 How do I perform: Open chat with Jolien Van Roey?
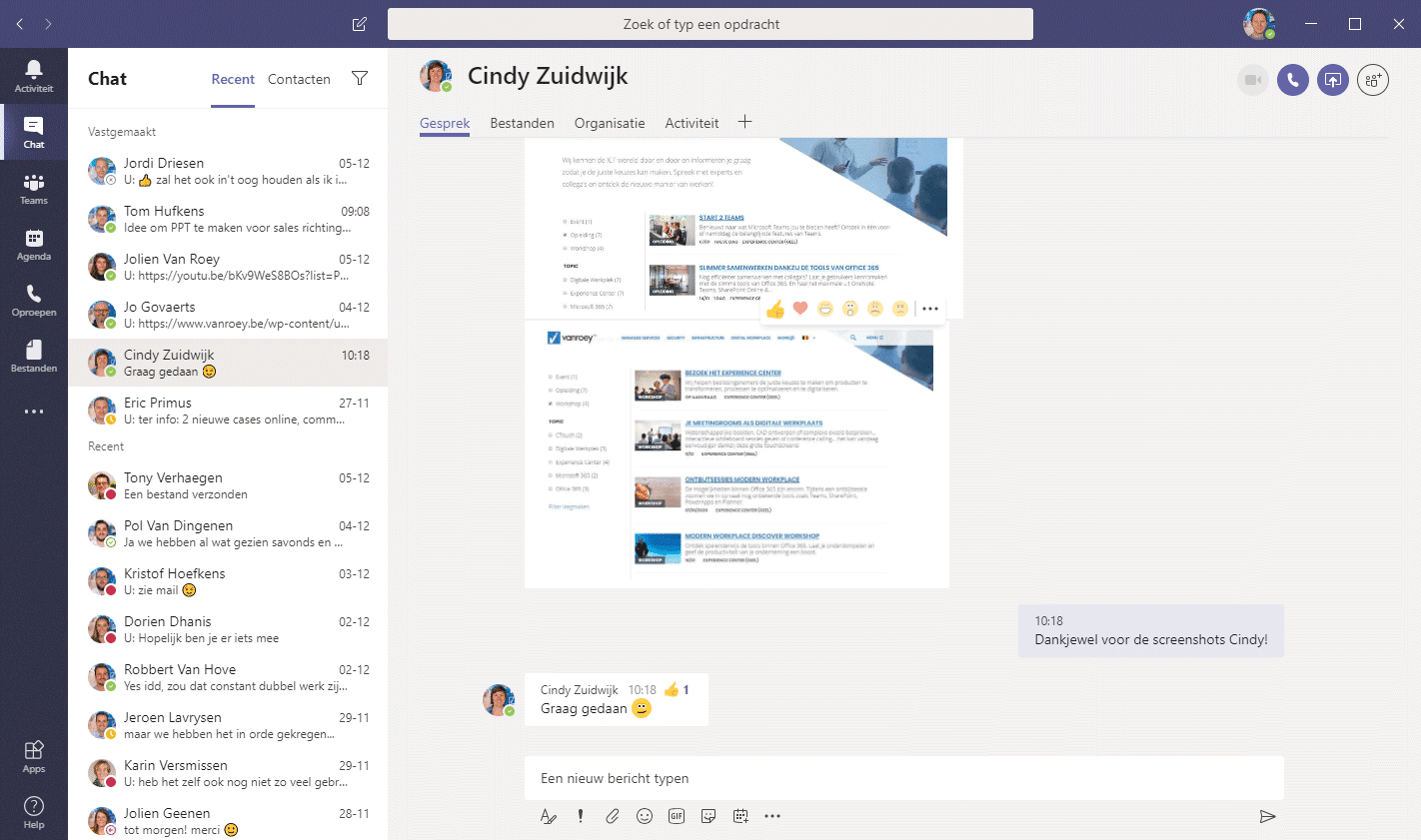click(228, 267)
